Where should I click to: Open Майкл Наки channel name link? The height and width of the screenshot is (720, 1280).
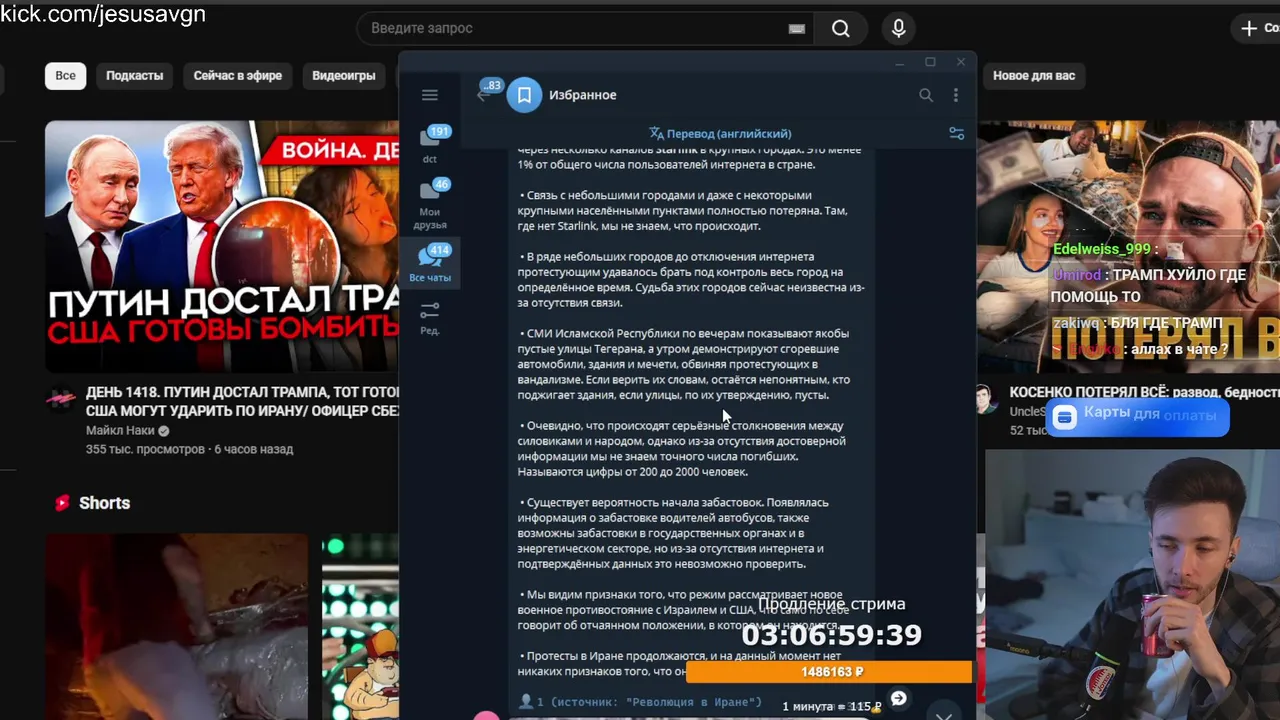click(x=120, y=431)
